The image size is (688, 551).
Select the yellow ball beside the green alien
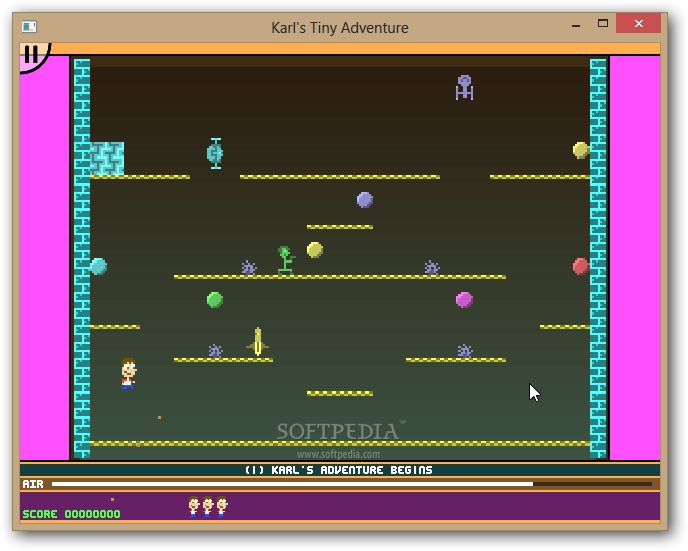315,250
